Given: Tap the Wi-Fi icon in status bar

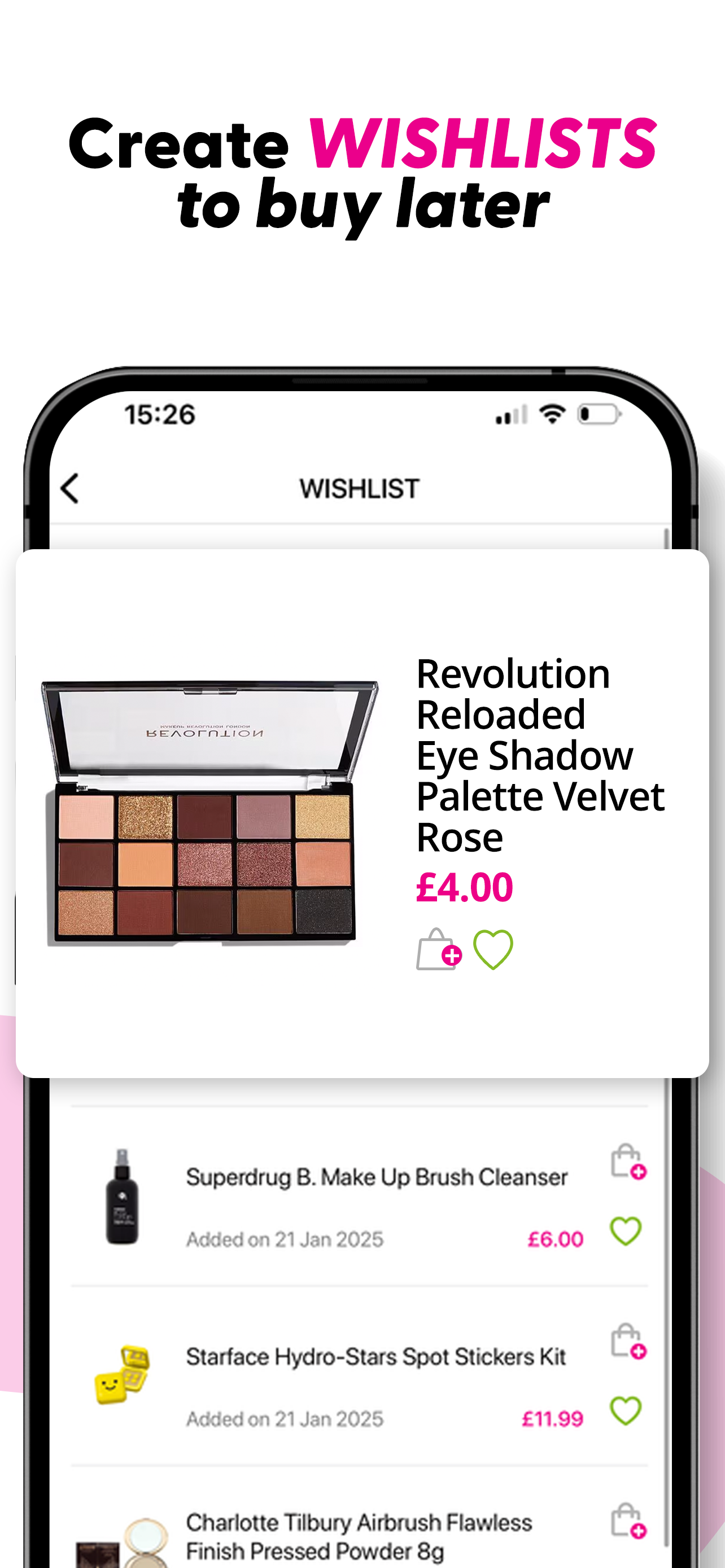Looking at the screenshot, I should [x=552, y=414].
